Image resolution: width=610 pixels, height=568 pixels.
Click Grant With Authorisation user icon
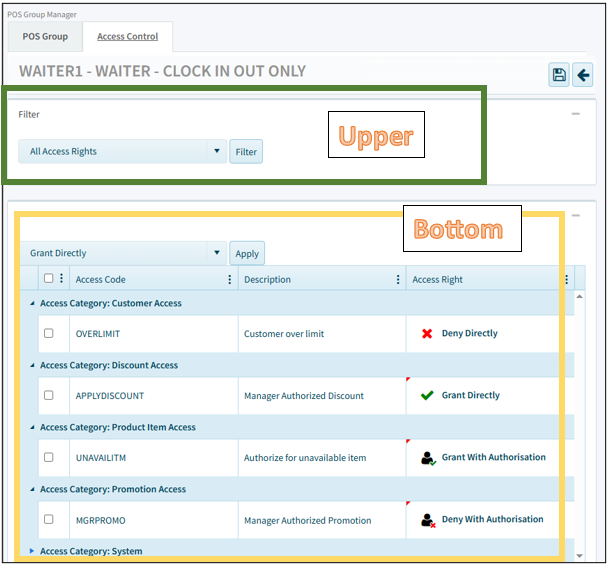click(x=428, y=458)
